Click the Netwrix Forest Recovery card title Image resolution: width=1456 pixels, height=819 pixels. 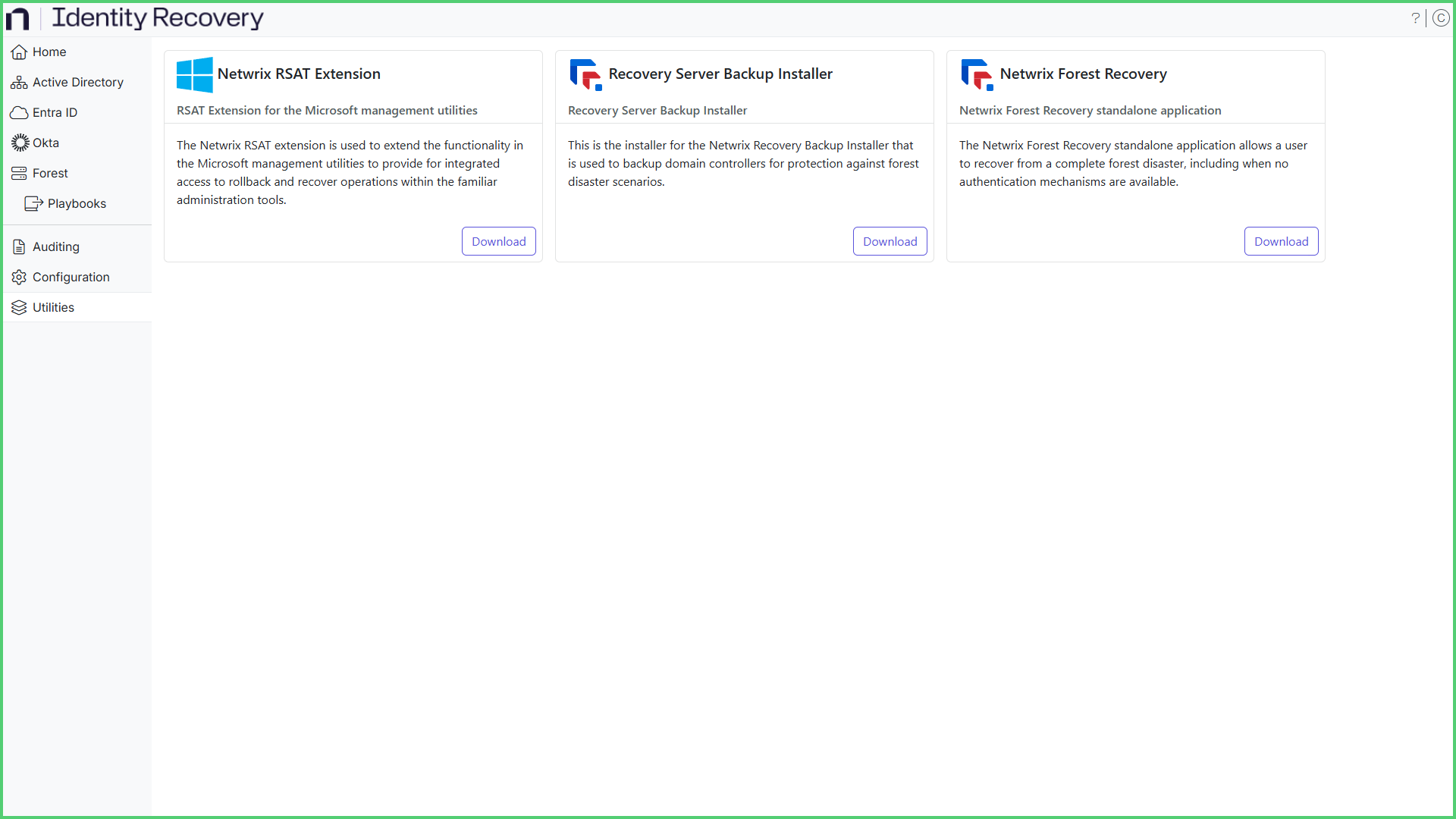[1084, 74]
